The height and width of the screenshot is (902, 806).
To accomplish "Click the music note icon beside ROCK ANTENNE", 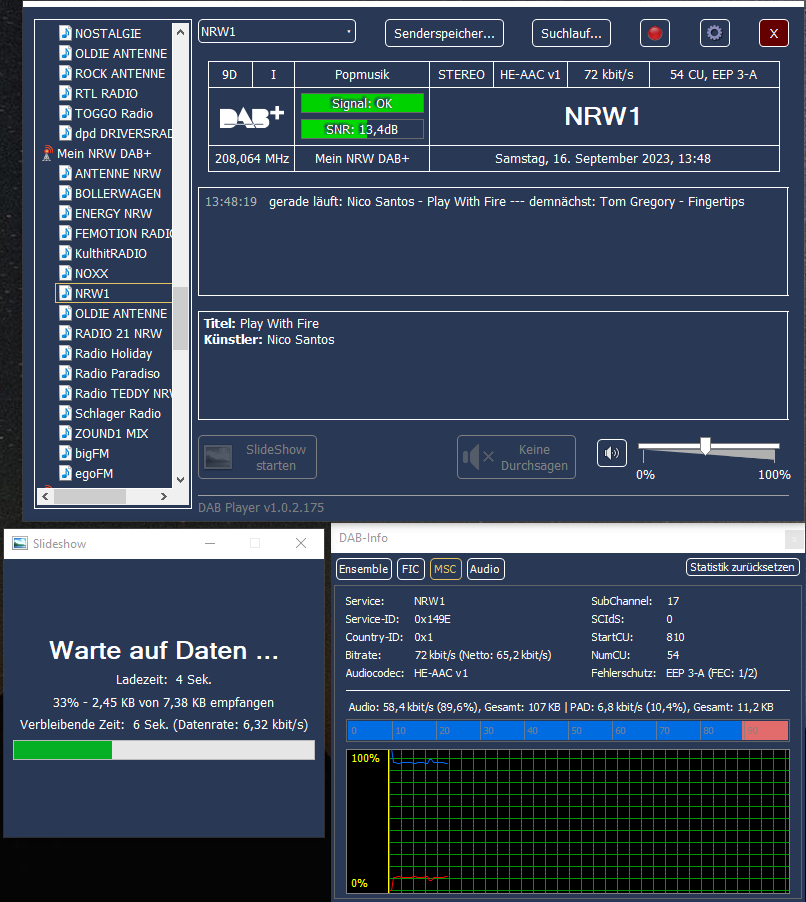I will [65, 74].
